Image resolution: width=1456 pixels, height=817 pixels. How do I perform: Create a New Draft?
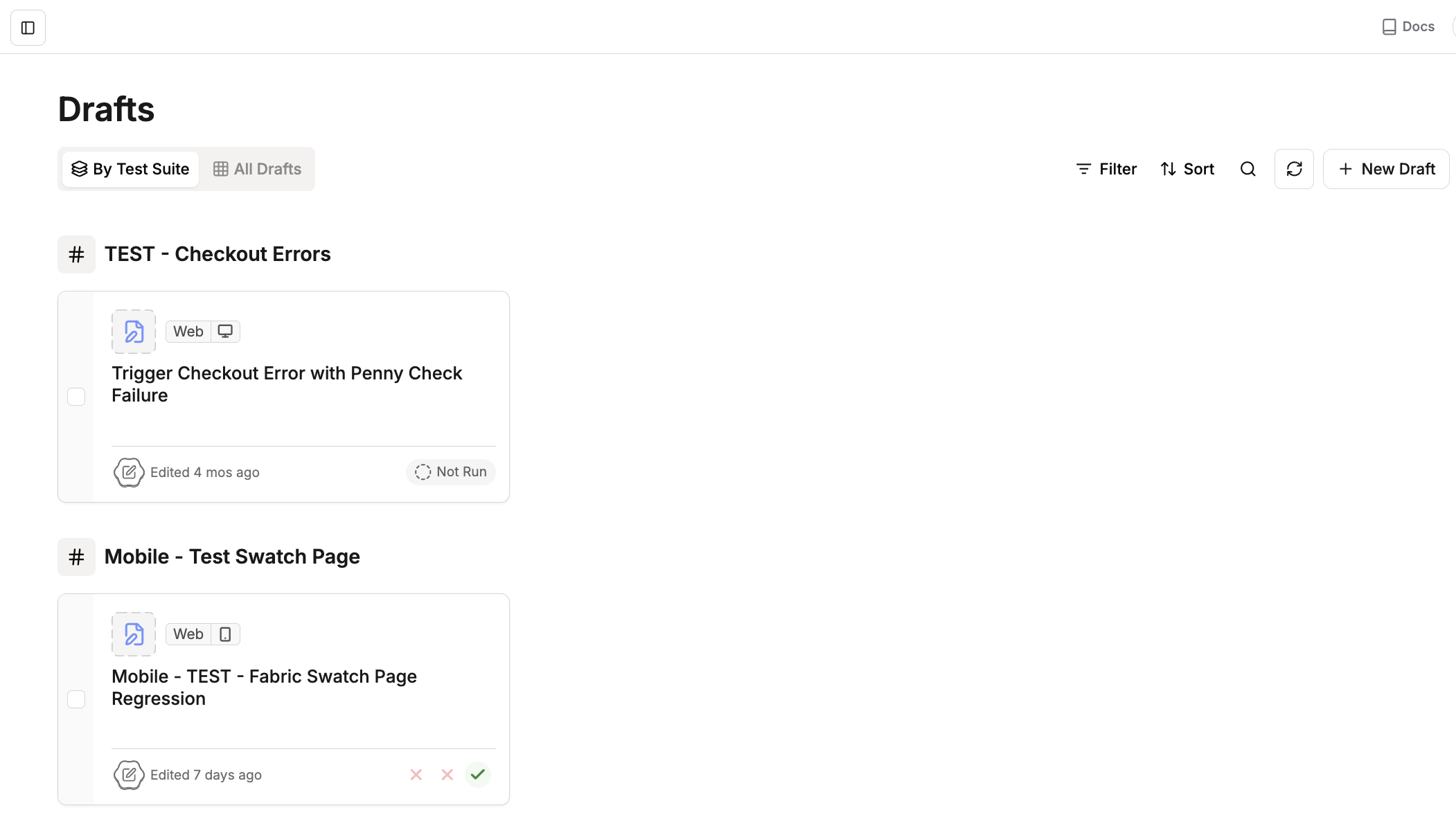(x=1386, y=169)
